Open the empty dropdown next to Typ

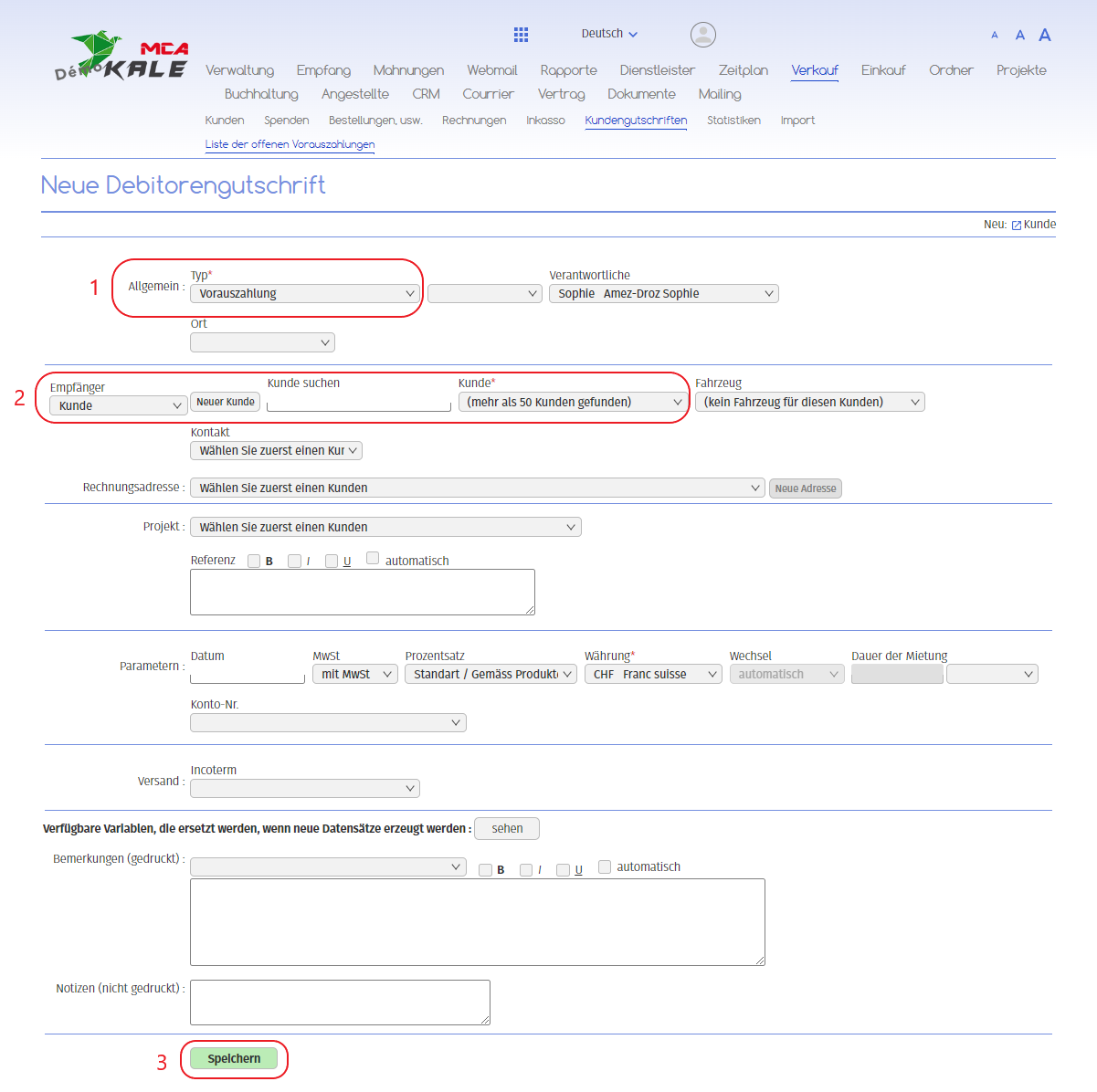[485, 294]
